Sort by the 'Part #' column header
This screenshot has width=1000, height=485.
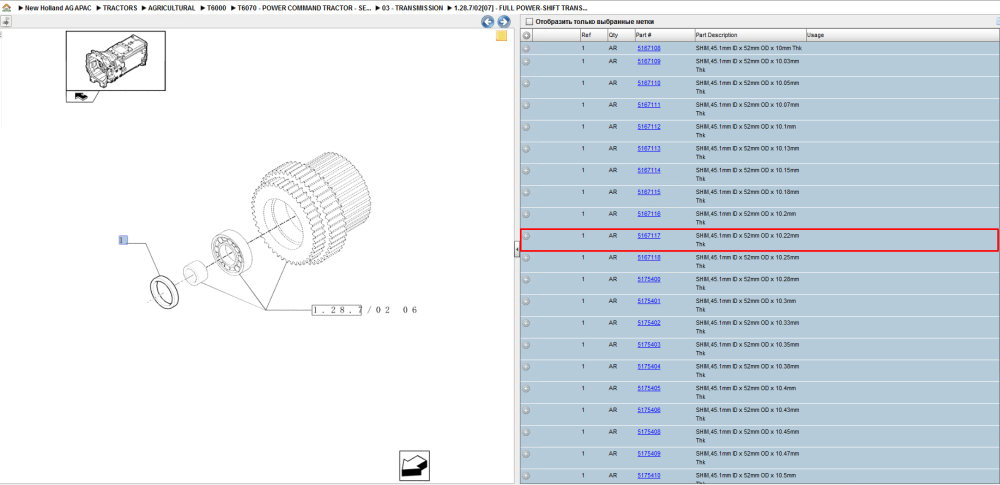tap(664, 35)
